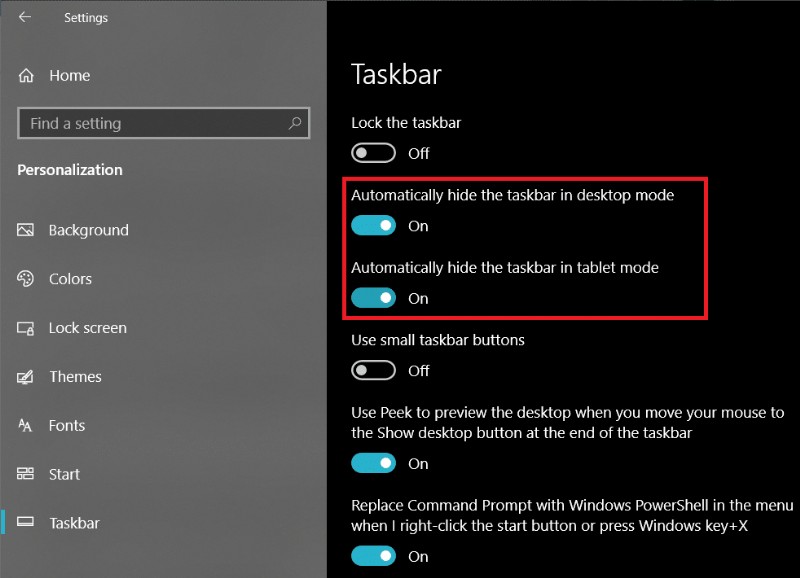This screenshot has height=578, width=800.
Task: Enable Lock the taskbar
Action: tap(373, 153)
